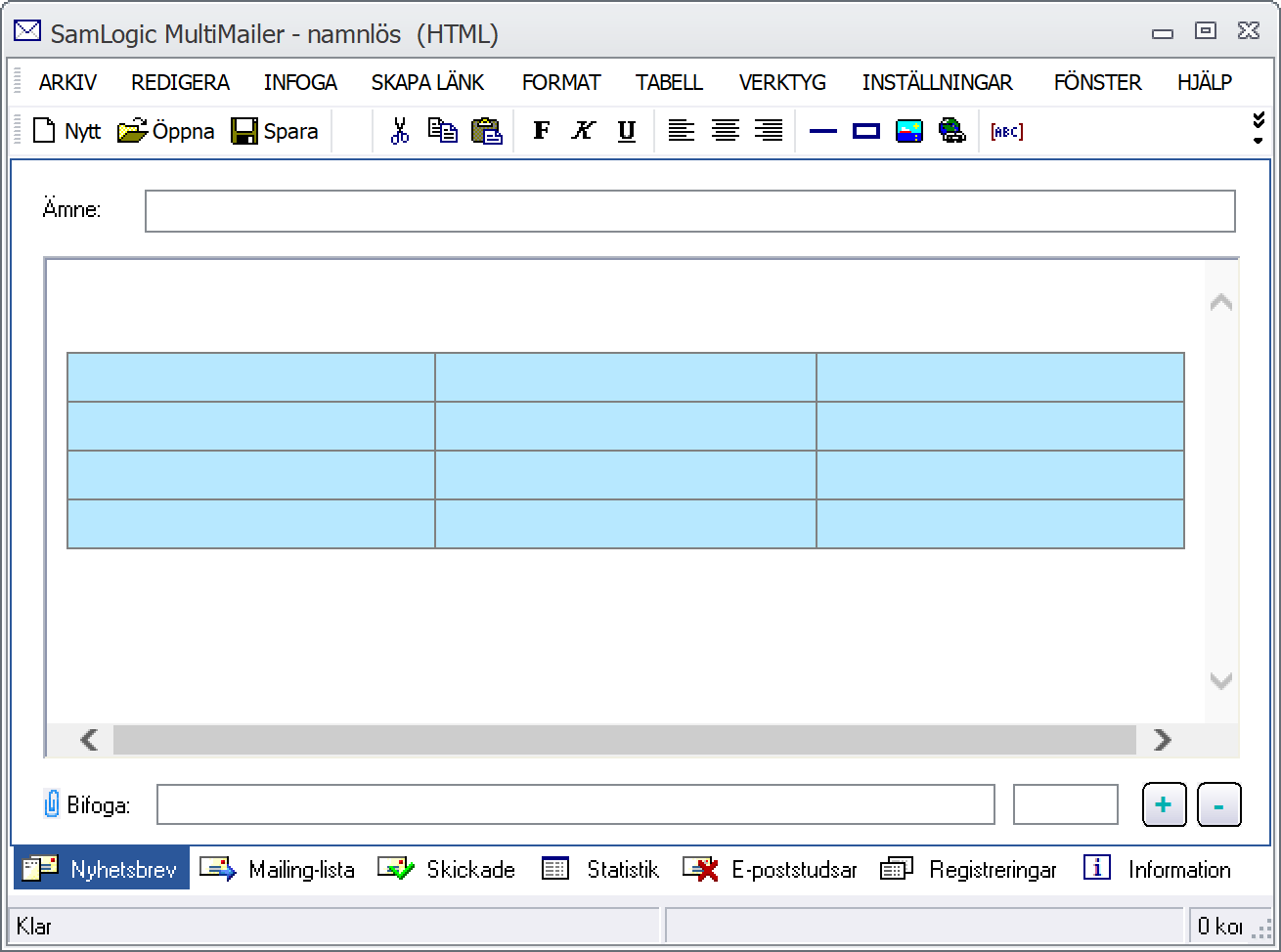
Task: Click the horizontal scrollbar thumb
Action: coord(625,740)
